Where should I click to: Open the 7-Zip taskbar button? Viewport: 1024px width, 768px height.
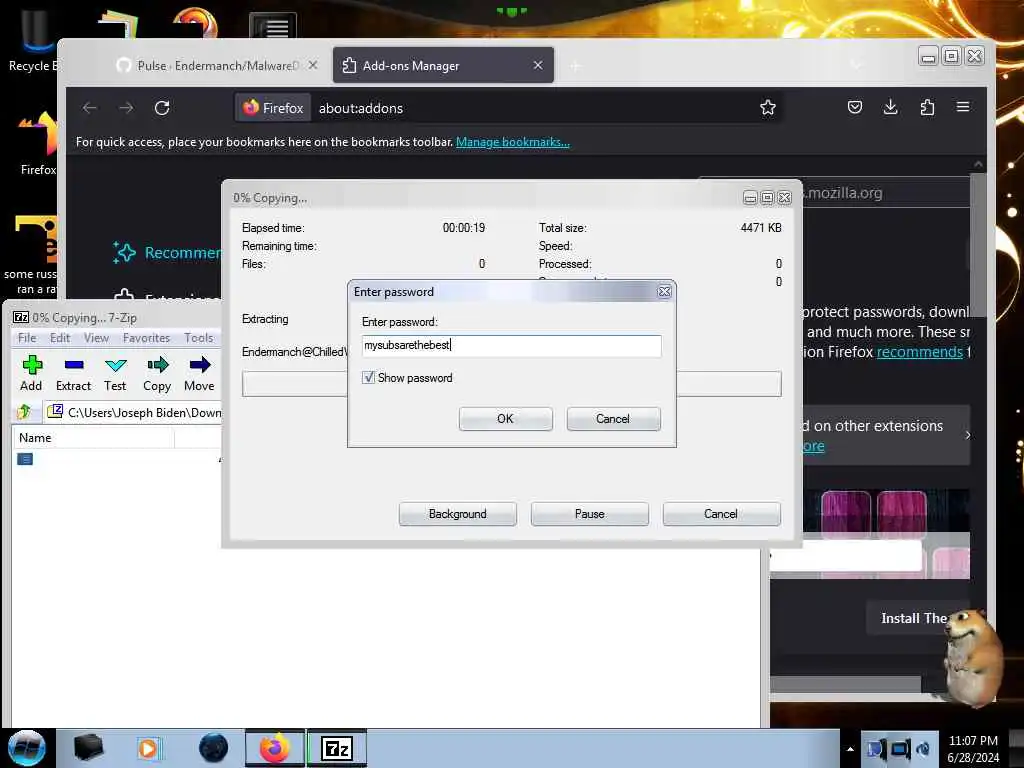(337, 748)
